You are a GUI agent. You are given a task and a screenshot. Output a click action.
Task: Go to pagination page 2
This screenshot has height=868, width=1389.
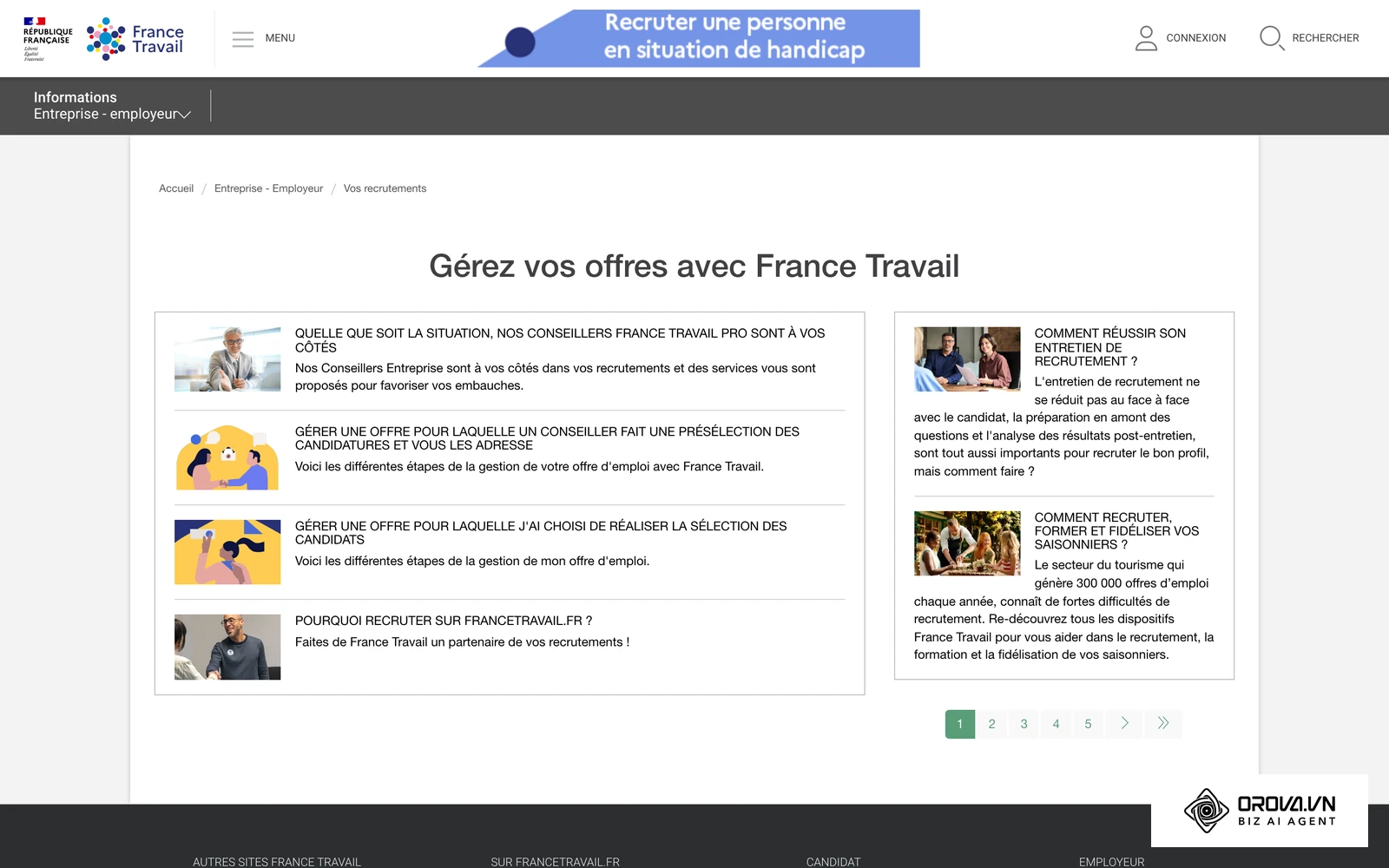992,724
